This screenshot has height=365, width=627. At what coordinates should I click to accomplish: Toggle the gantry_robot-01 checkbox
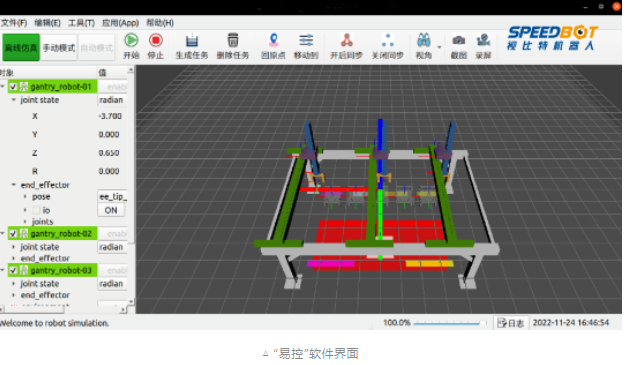pos(13,86)
